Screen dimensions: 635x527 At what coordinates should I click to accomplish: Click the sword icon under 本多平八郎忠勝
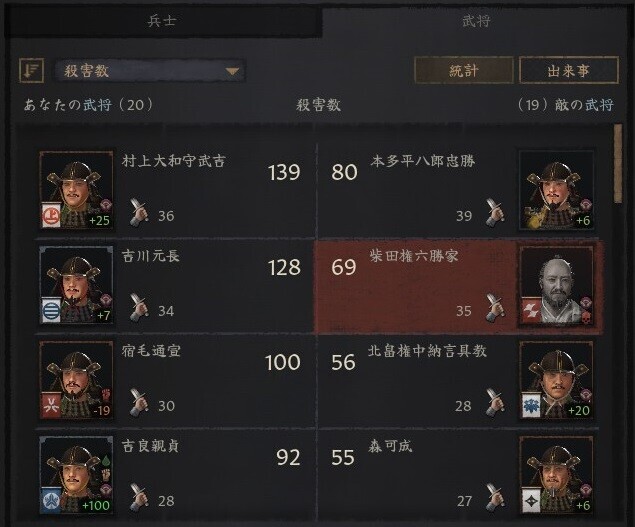pos(495,213)
